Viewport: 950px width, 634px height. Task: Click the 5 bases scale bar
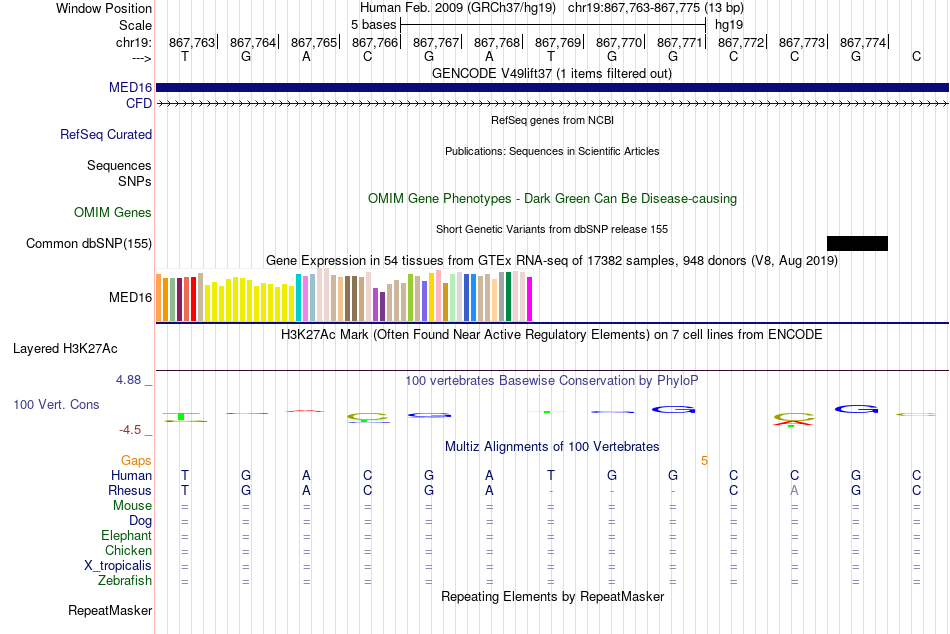(553, 25)
